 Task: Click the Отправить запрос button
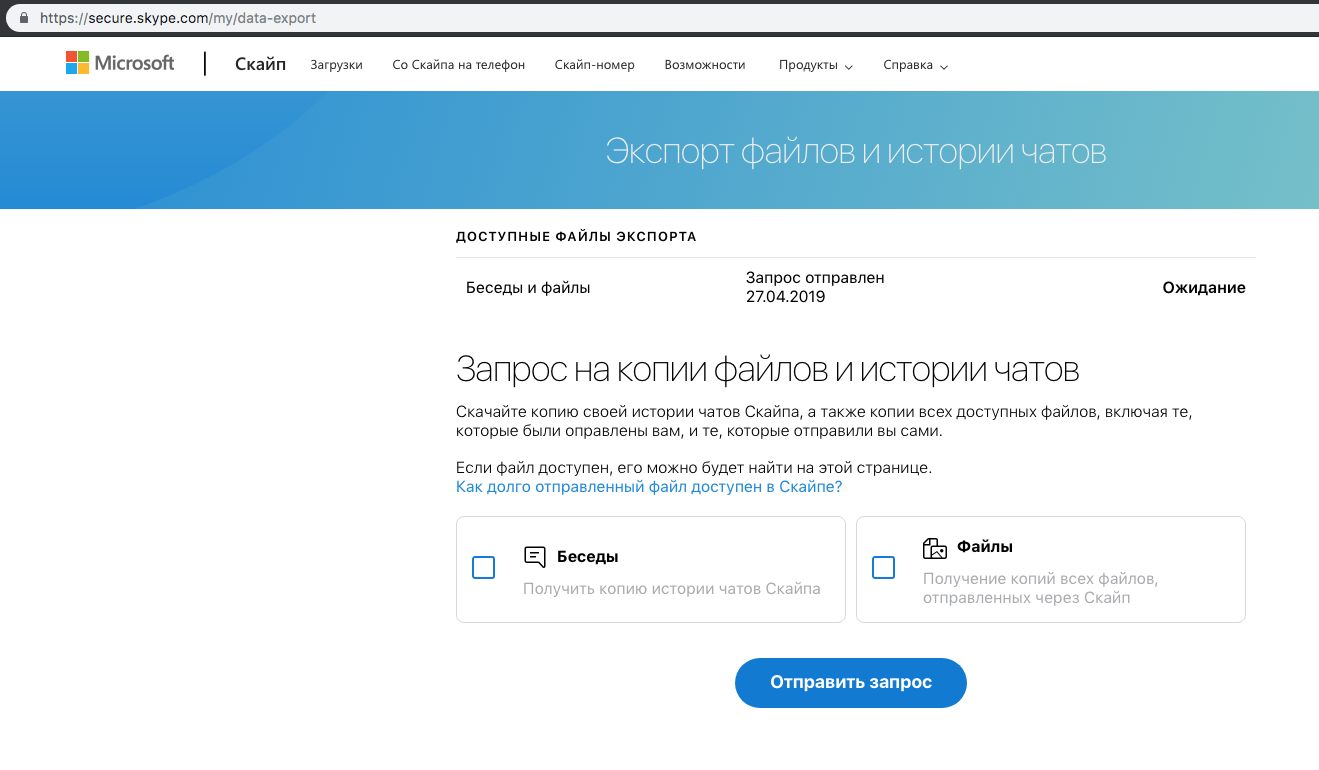[851, 683]
